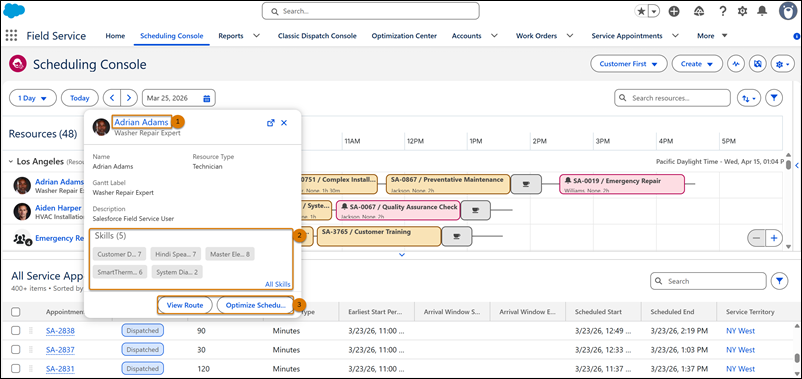Viewport: 802px width, 379px height.
Task: Open the More navigation menu
Action: point(712,36)
